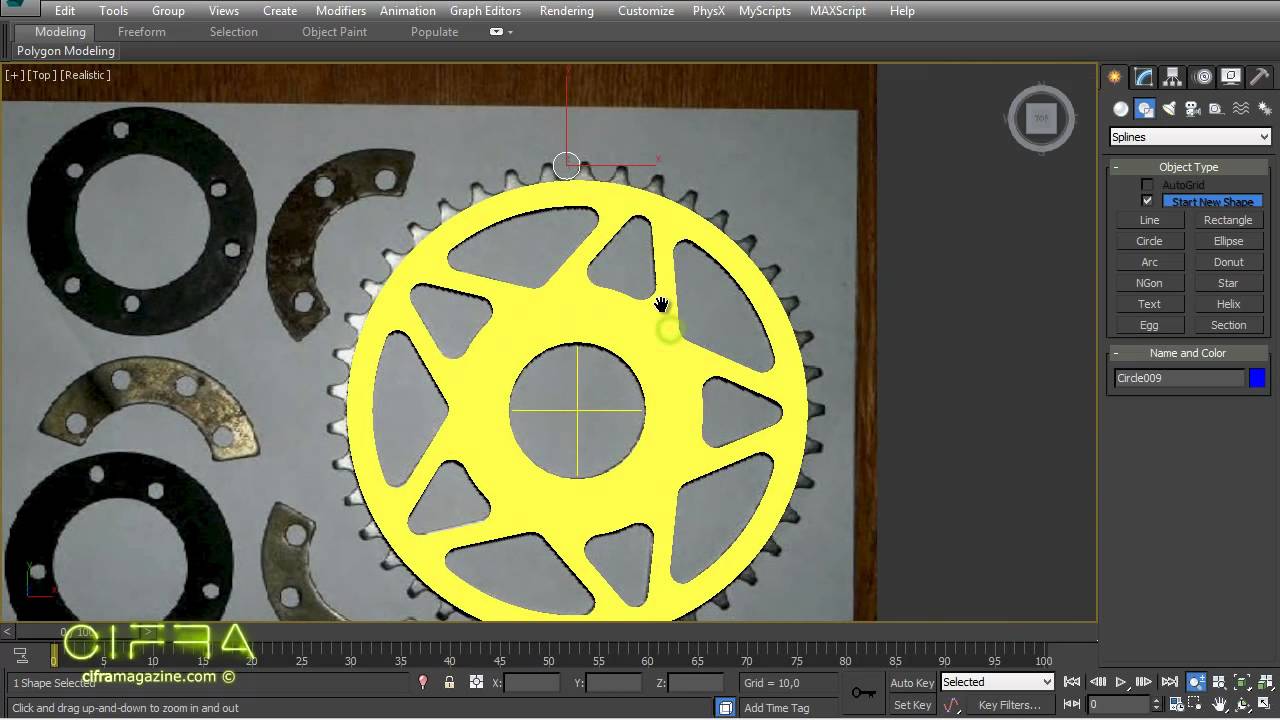
Task: Expand the Polygon Modeling panel
Action: (x=66, y=51)
